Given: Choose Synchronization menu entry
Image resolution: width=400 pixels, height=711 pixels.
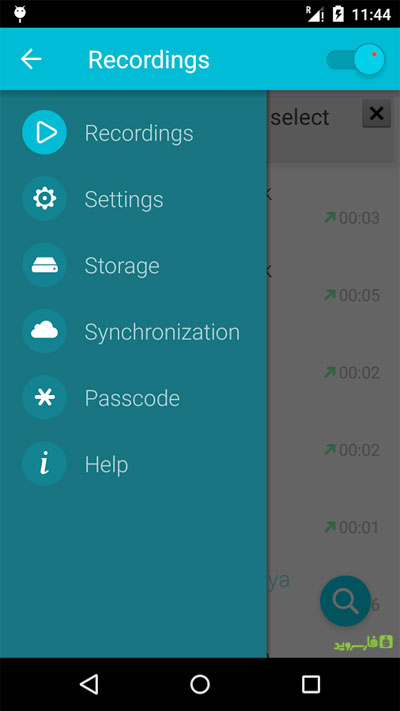Looking at the screenshot, I should 162,332.
